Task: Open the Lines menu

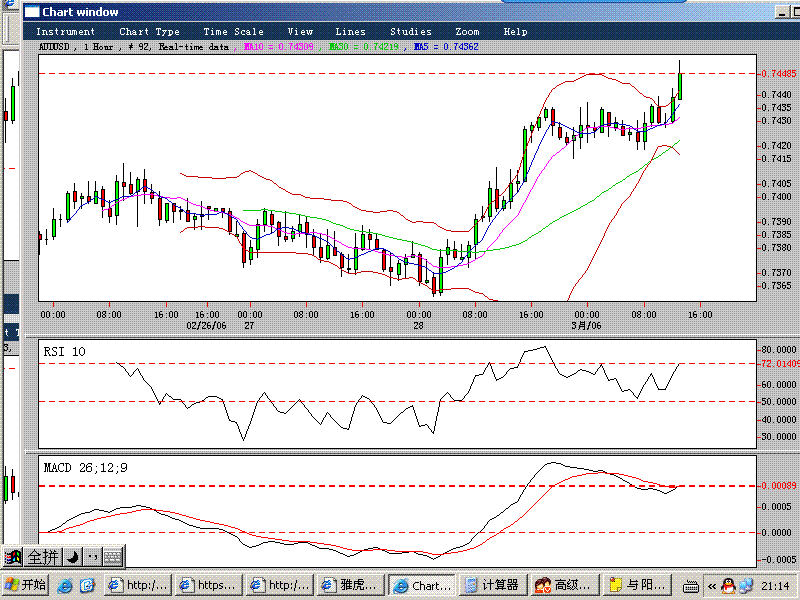Action: pyautogui.click(x=350, y=32)
